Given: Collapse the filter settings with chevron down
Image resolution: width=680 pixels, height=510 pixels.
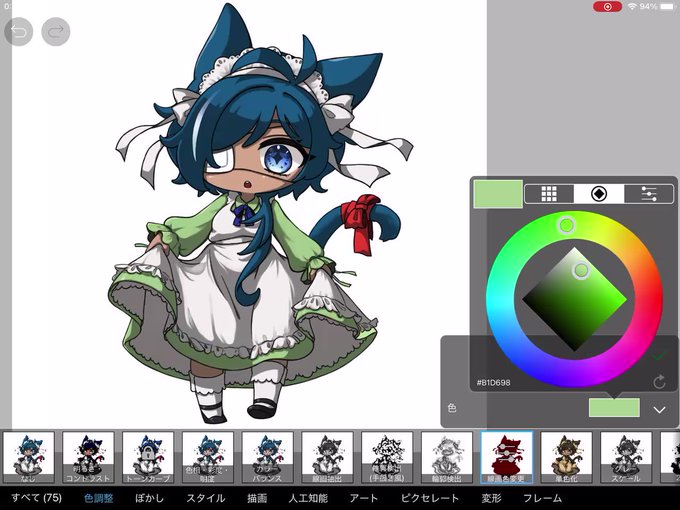Looking at the screenshot, I should pyautogui.click(x=660, y=410).
